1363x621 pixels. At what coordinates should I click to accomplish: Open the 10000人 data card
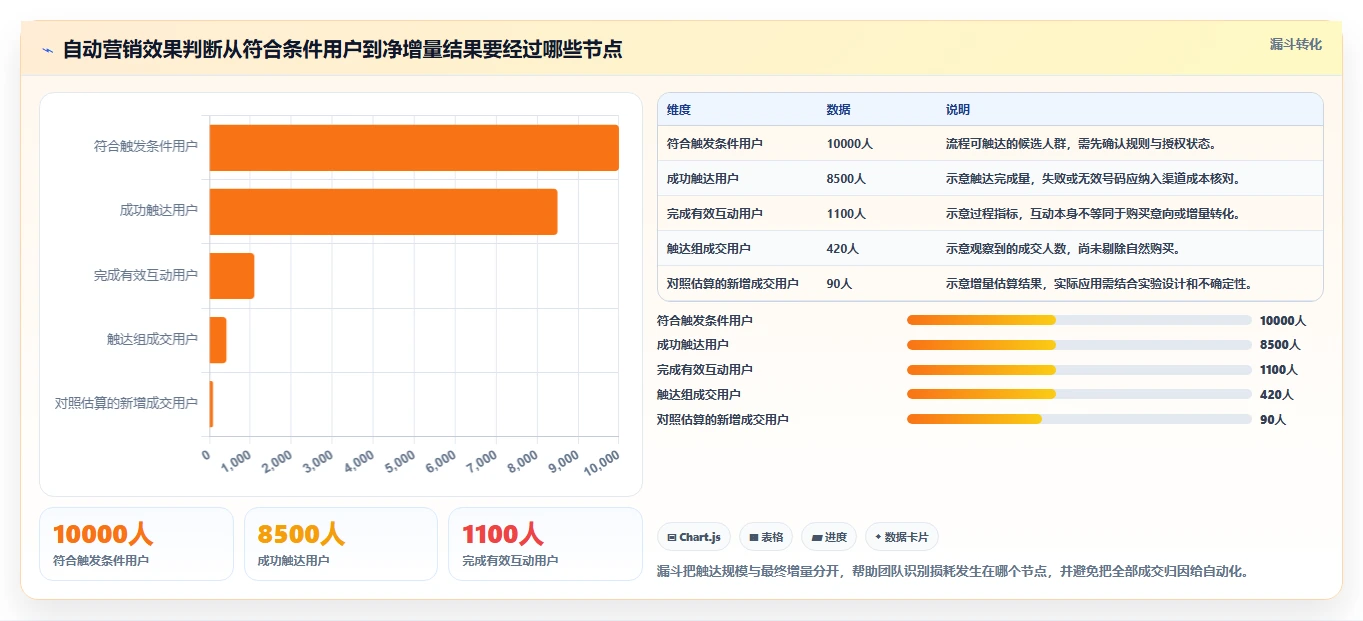pos(136,544)
